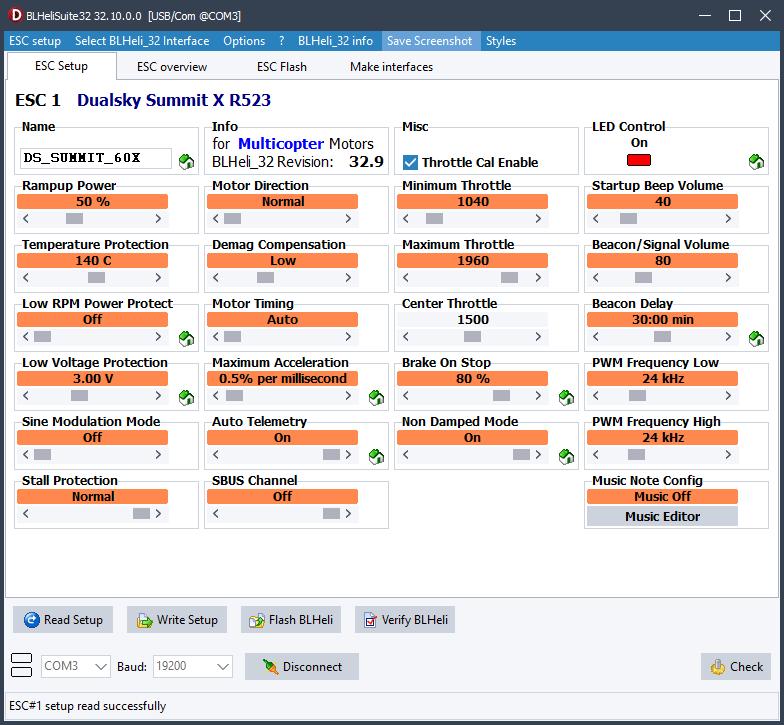The height and width of the screenshot is (725, 784).
Task: Click 'ESC#1 setup read successfully' status text
Action: click(x=88, y=706)
